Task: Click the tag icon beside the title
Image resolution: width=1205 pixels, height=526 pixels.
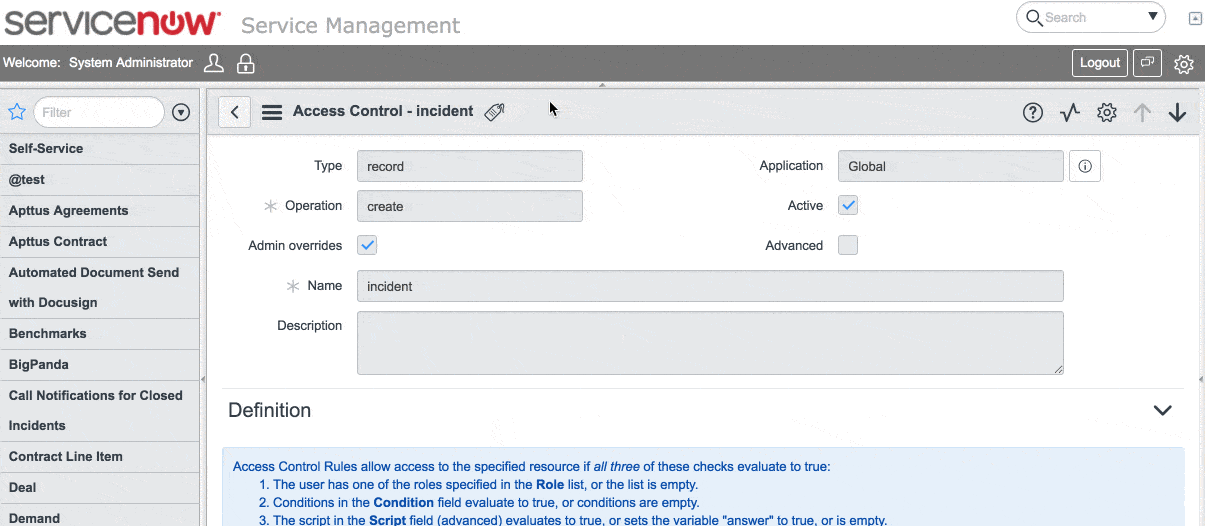Action: click(x=494, y=112)
